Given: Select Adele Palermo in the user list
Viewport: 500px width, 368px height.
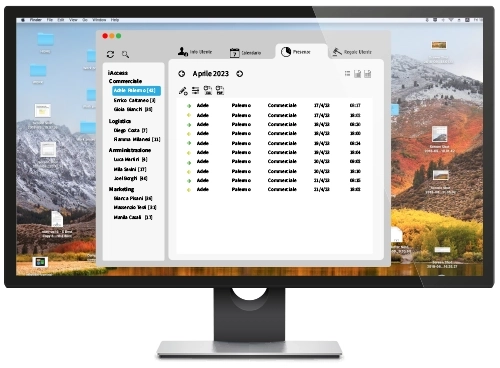Looking at the screenshot, I should 136,90.
